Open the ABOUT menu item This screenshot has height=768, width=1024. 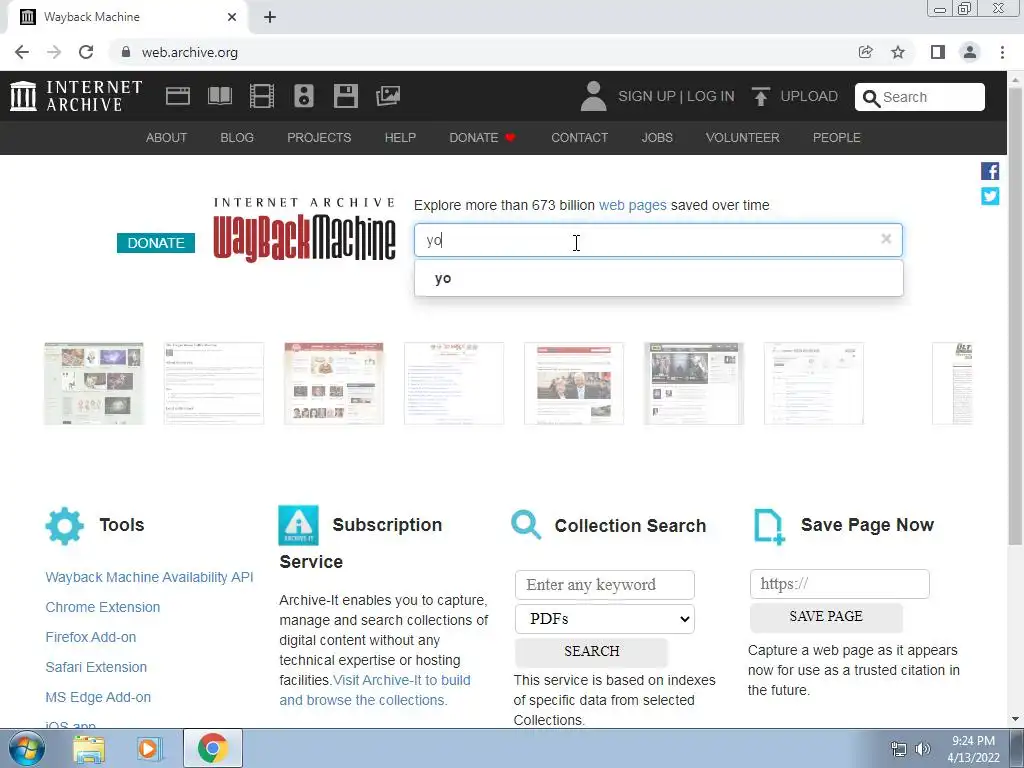(x=167, y=138)
